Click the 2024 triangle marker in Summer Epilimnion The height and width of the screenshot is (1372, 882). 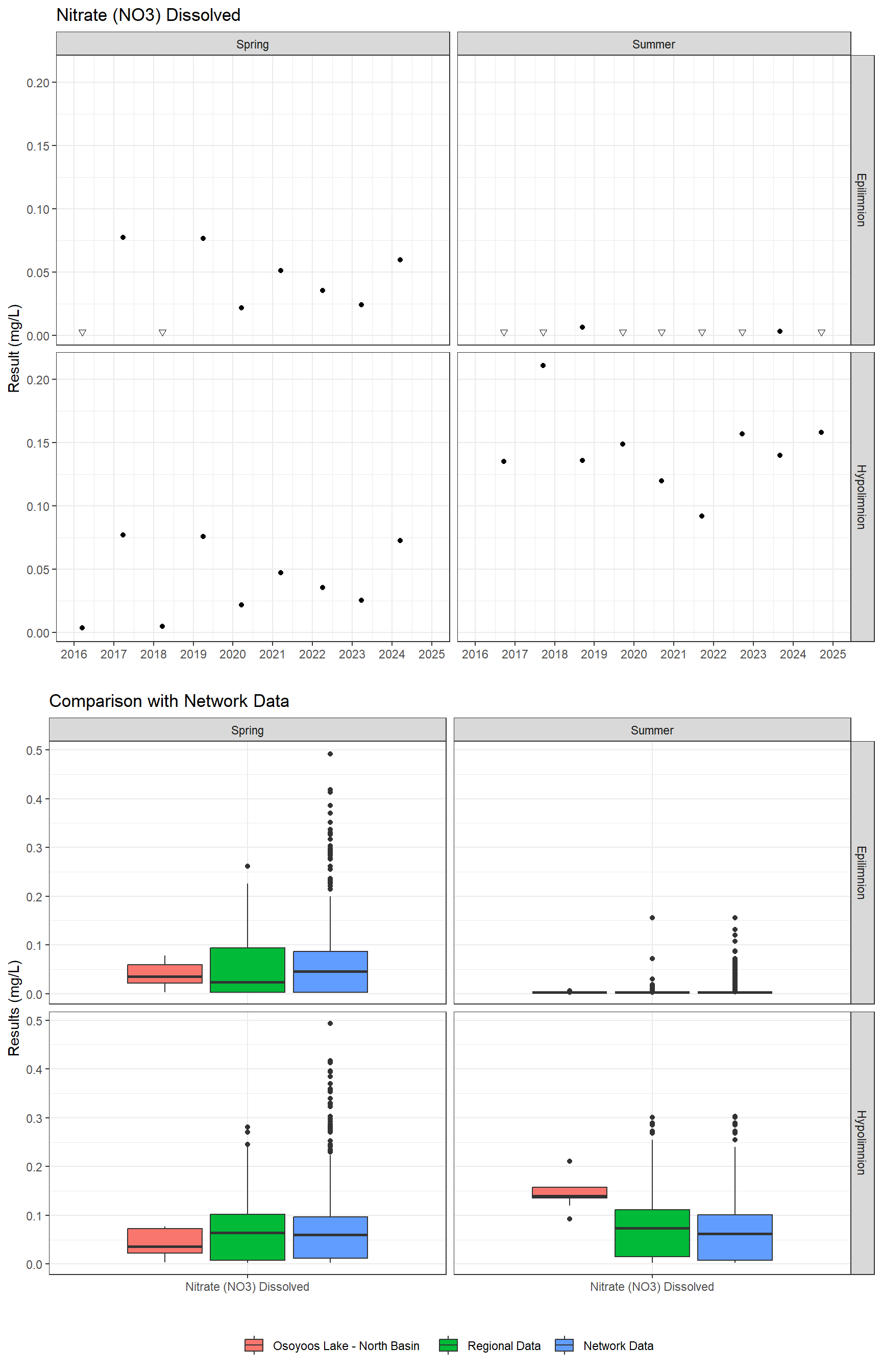click(x=821, y=333)
